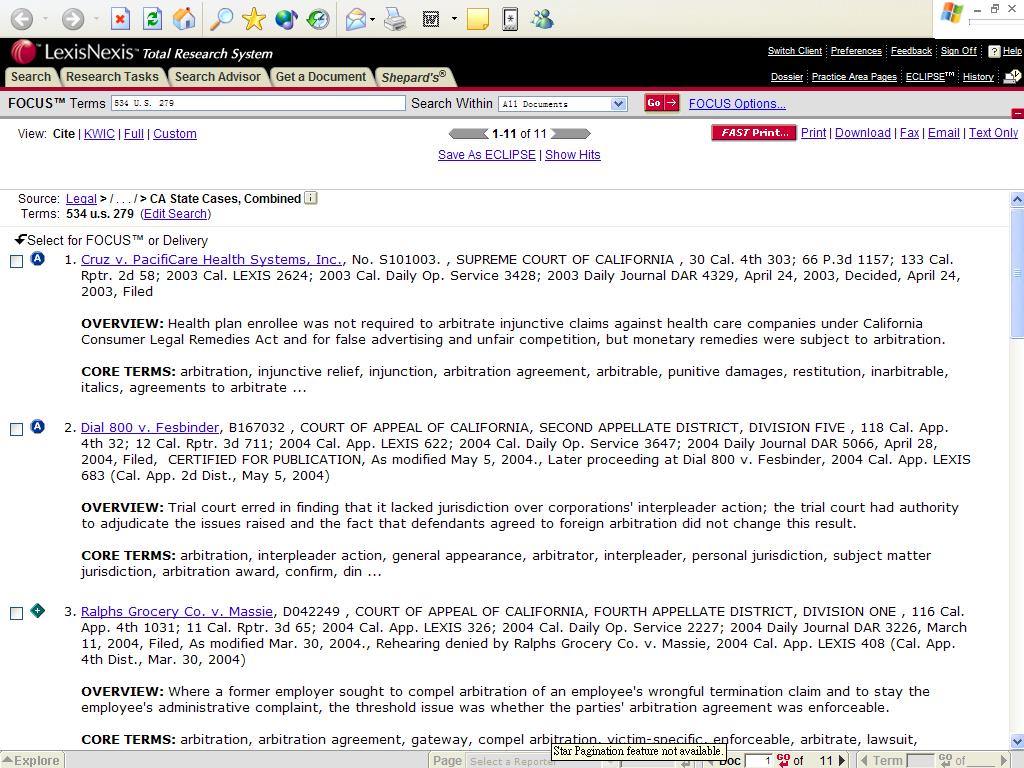The image size is (1024, 768).
Task: Switch to Full view
Action: [134, 134]
